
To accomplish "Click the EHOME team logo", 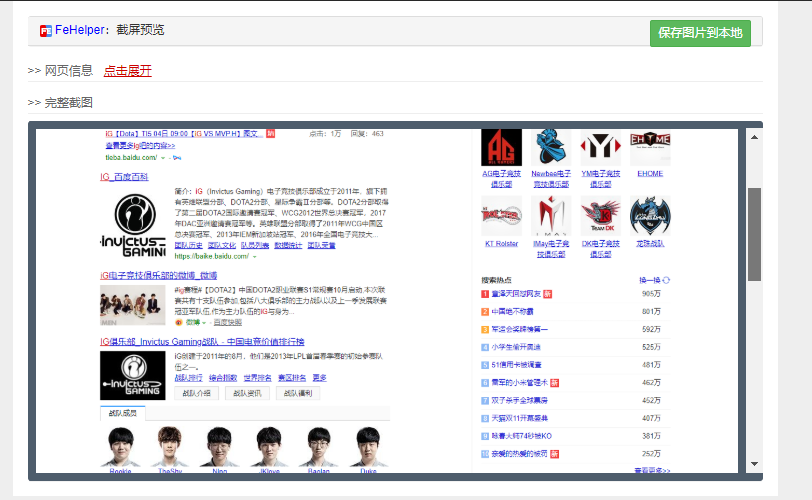I will click(x=650, y=148).
